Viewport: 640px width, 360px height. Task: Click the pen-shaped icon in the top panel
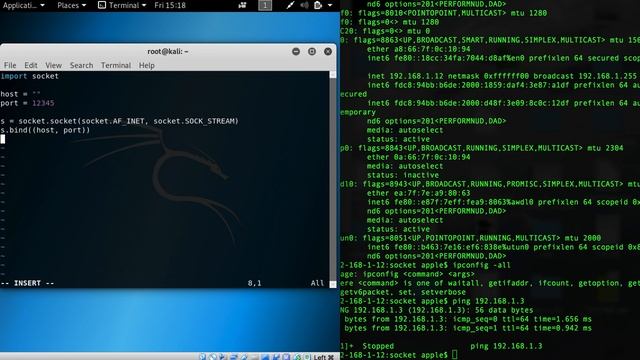290,5
